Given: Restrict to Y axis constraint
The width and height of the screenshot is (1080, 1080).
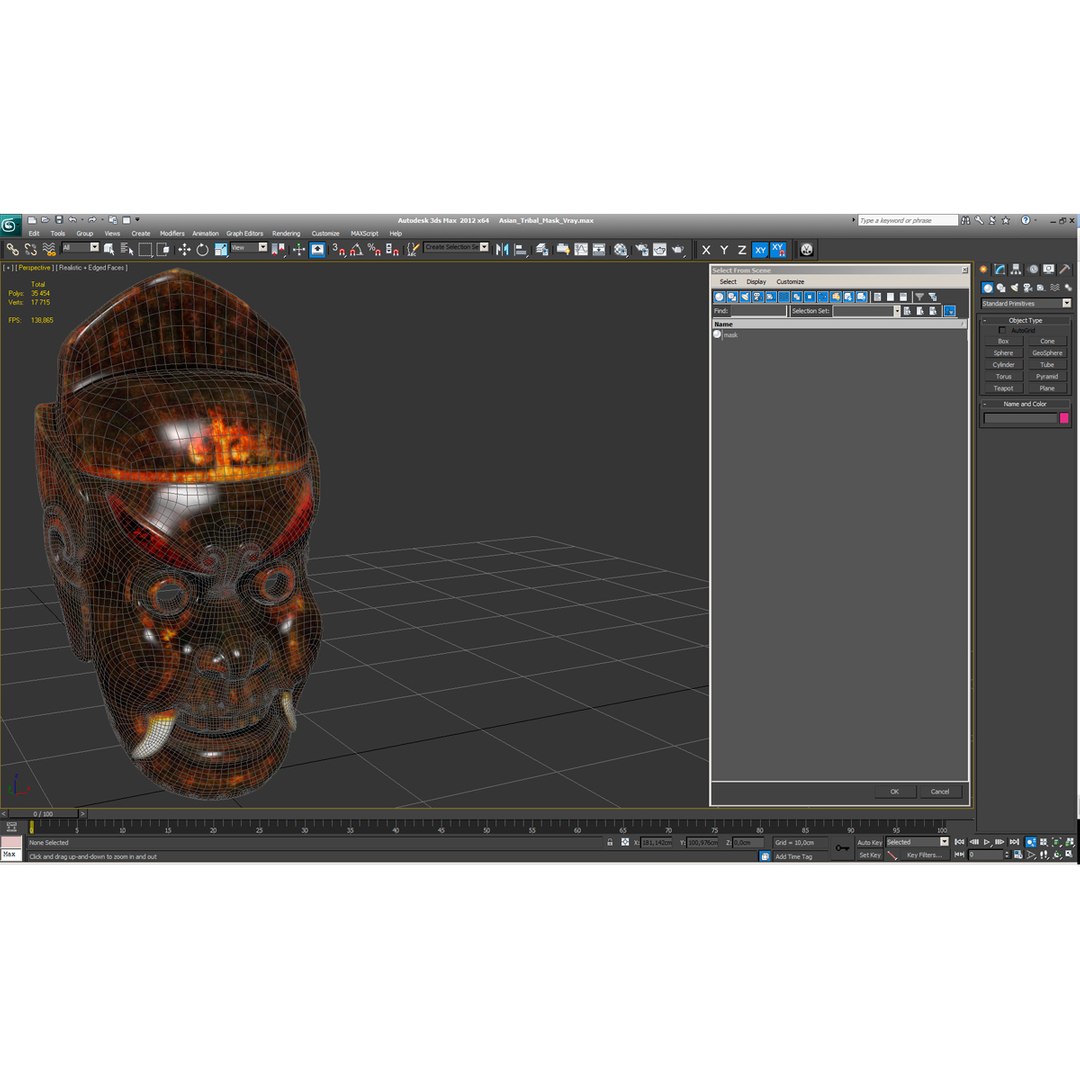Looking at the screenshot, I should (x=724, y=250).
